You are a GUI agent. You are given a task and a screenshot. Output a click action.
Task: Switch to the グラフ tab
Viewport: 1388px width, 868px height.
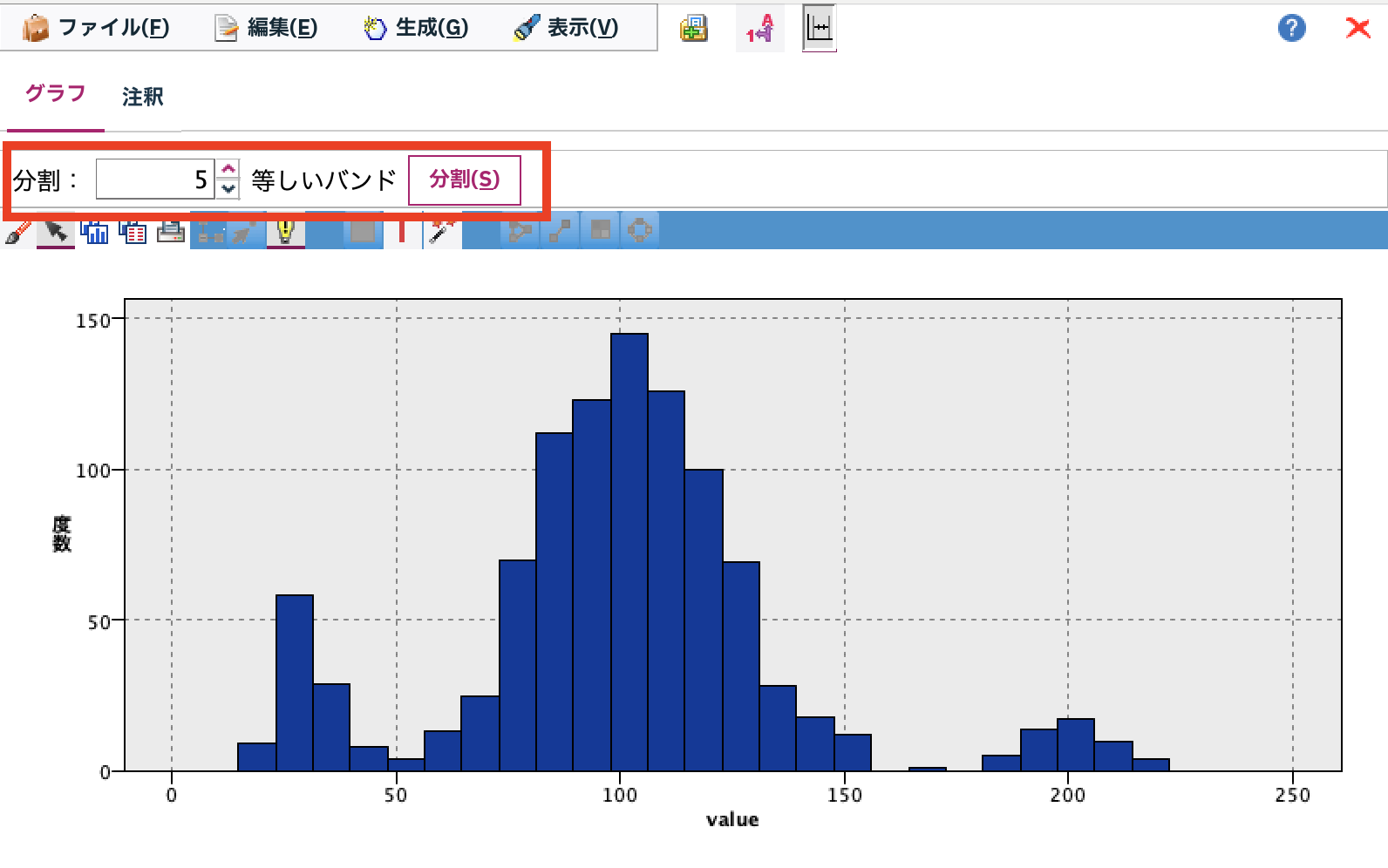[56, 93]
